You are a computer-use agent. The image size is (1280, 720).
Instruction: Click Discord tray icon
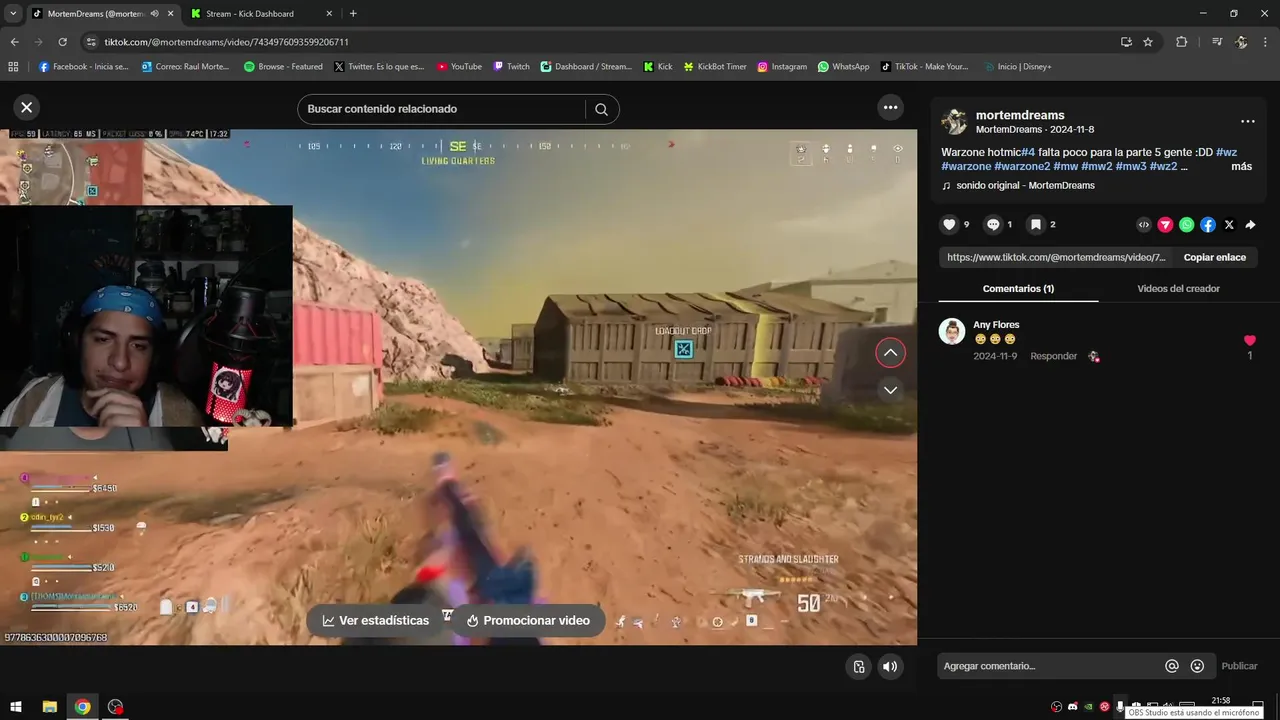pyautogui.click(x=1072, y=707)
